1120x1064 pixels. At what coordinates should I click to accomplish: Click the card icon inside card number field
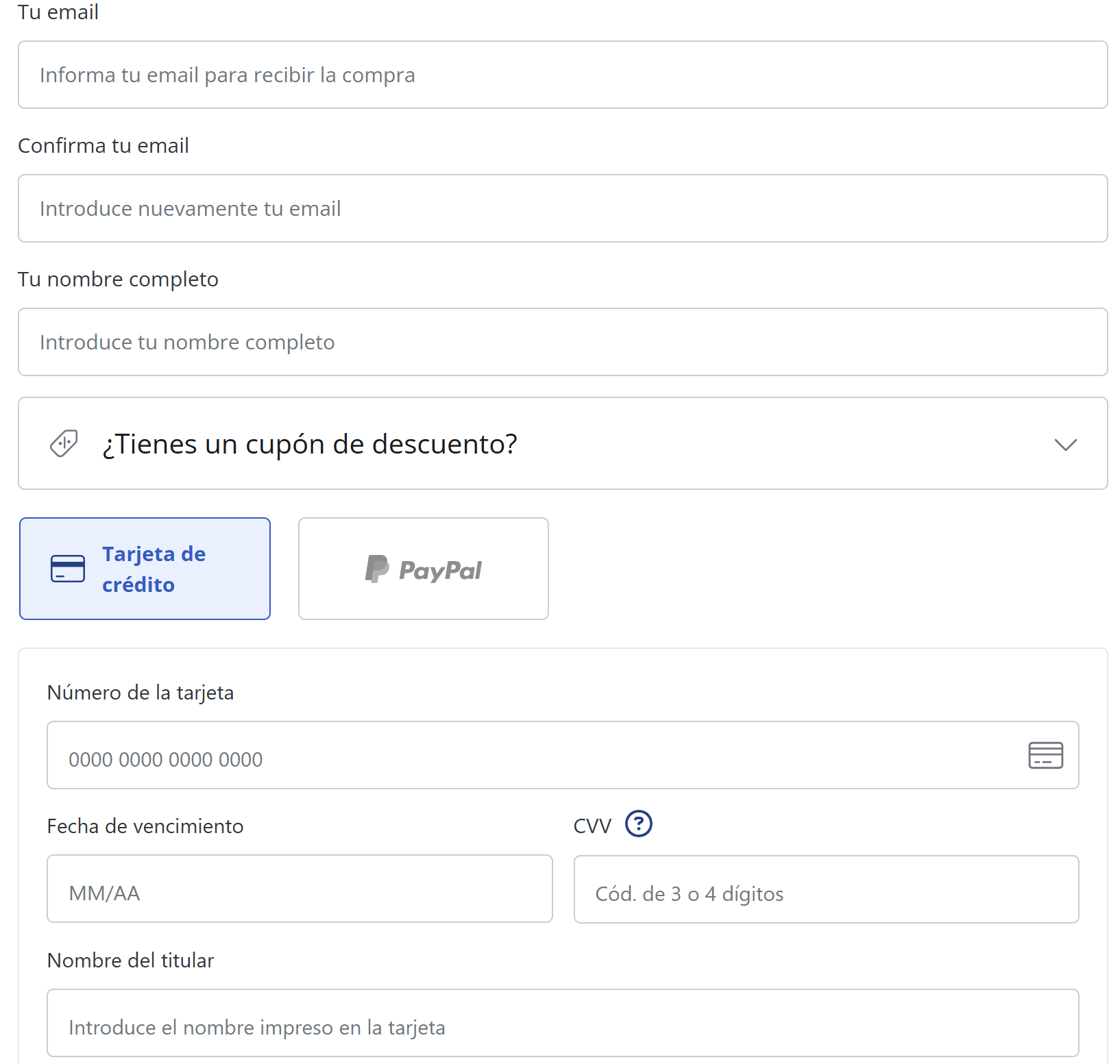tap(1045, 755)
